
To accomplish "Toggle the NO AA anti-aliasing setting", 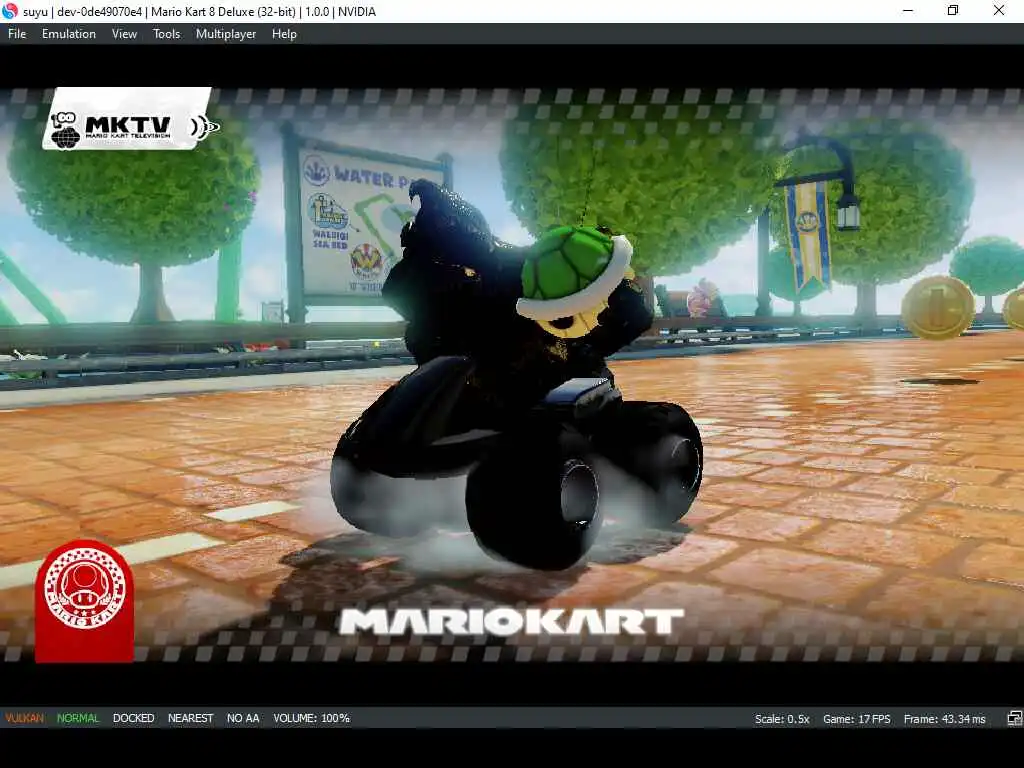I will point(243,718).
